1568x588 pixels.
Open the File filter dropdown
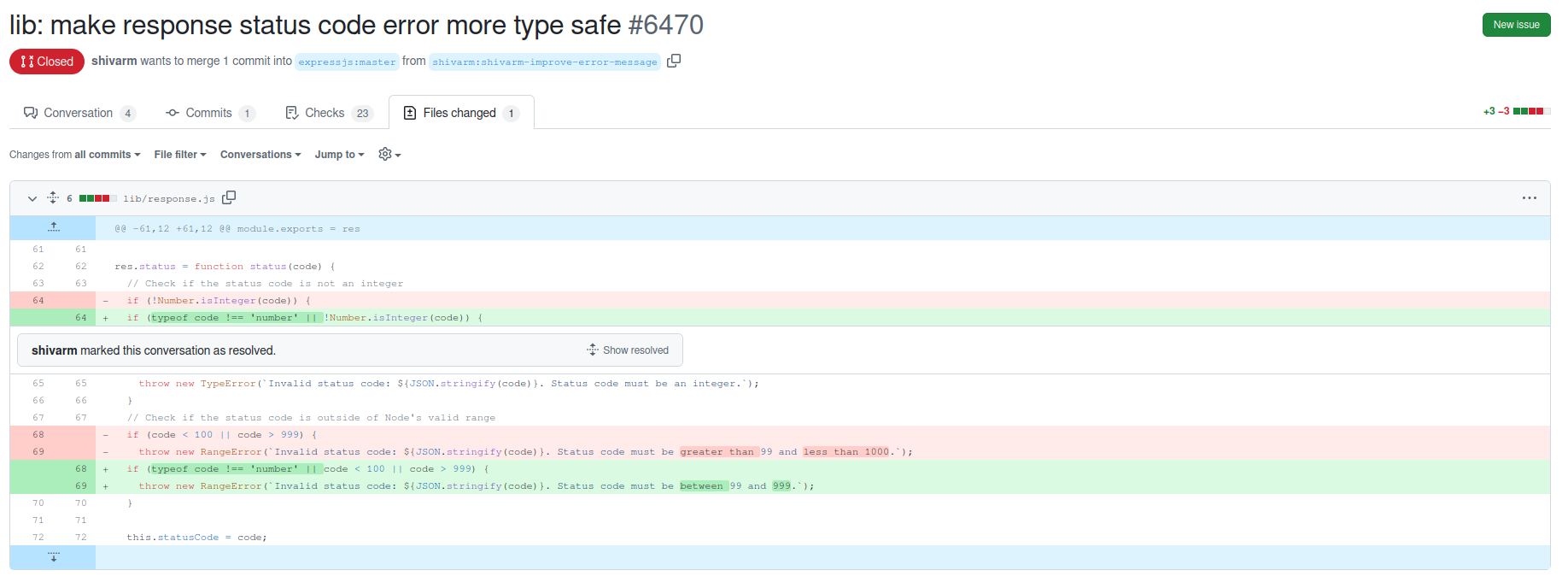point(180,155)
